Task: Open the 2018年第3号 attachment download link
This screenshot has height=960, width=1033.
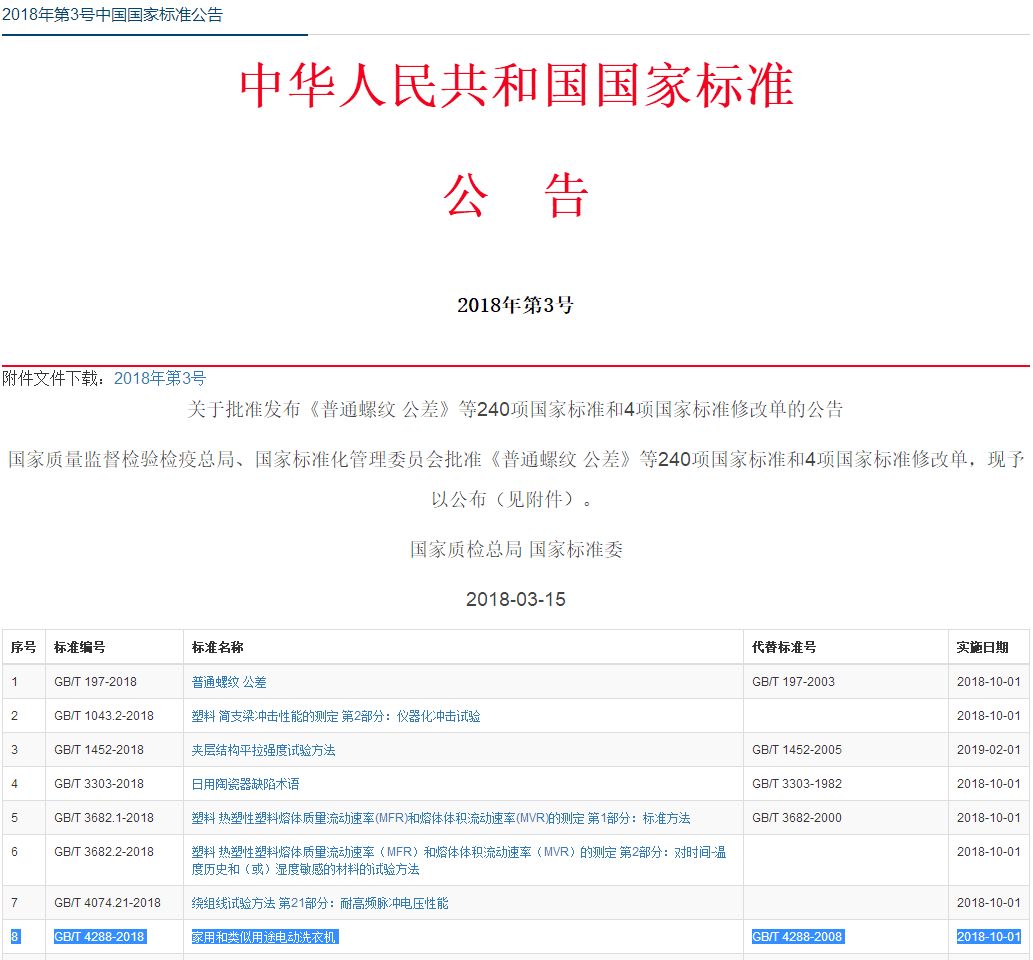Action: (x=159, y=378)
